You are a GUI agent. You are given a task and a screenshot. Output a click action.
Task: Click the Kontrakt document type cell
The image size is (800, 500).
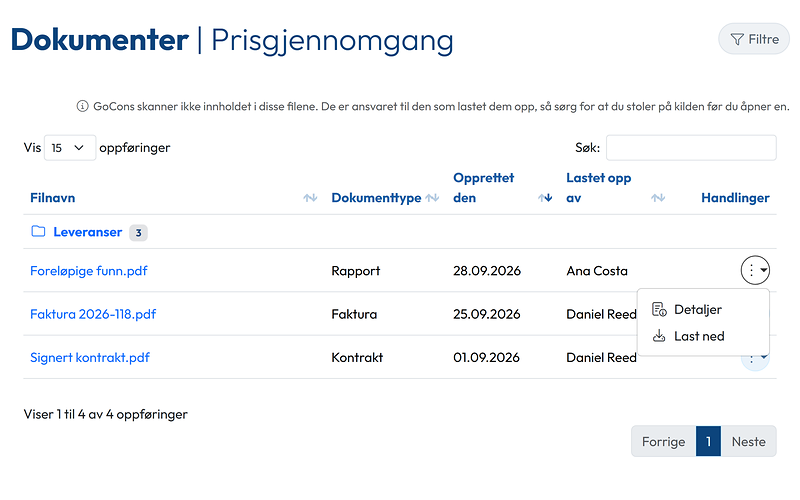[357, 357]
